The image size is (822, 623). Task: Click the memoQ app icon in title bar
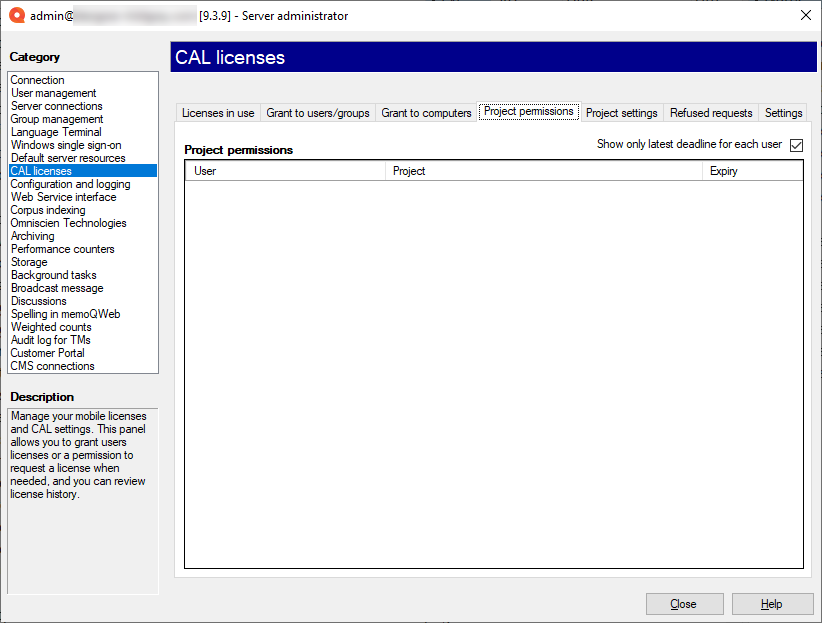(16, 15)
